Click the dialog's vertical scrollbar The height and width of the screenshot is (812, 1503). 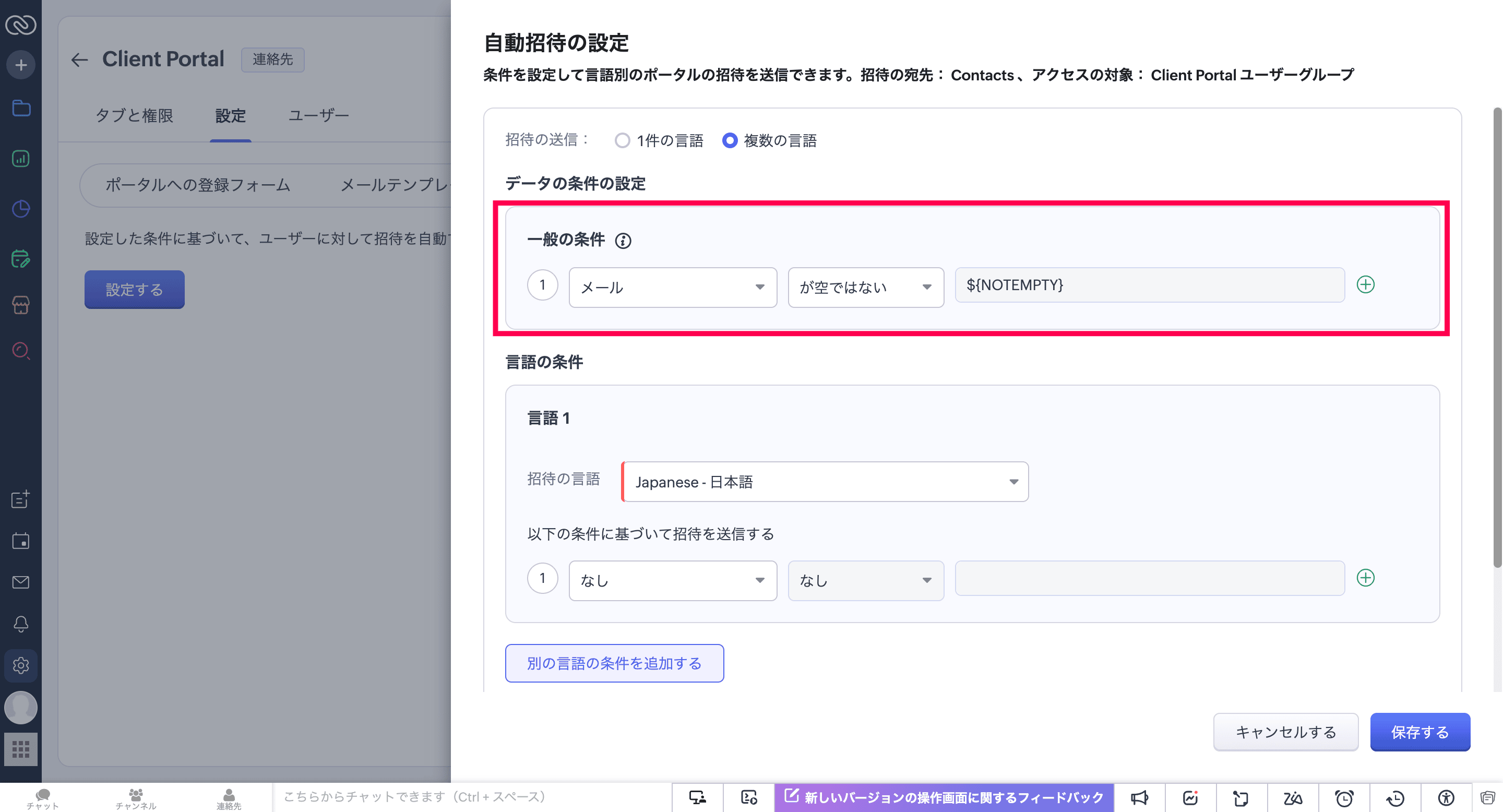pyautogui.click(x=1497, y=338)
